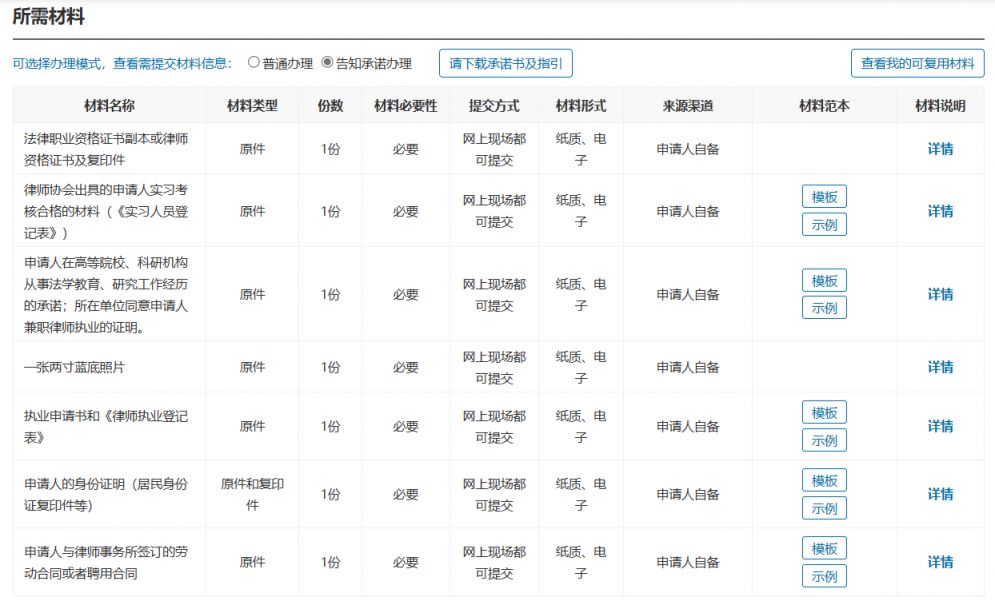This screenshot has width=995, height=613.
Task: Open 详情 for 劳动合同或者聘用合同 row
Action: point(941,561)
